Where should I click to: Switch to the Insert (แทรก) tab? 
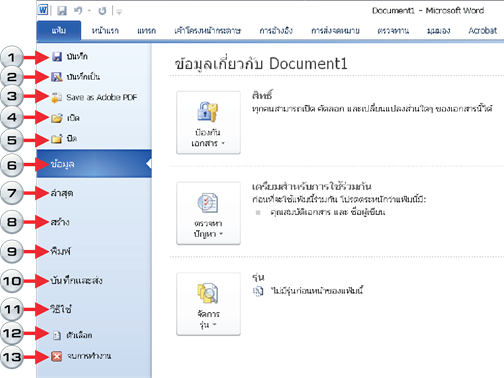(146, 31)
